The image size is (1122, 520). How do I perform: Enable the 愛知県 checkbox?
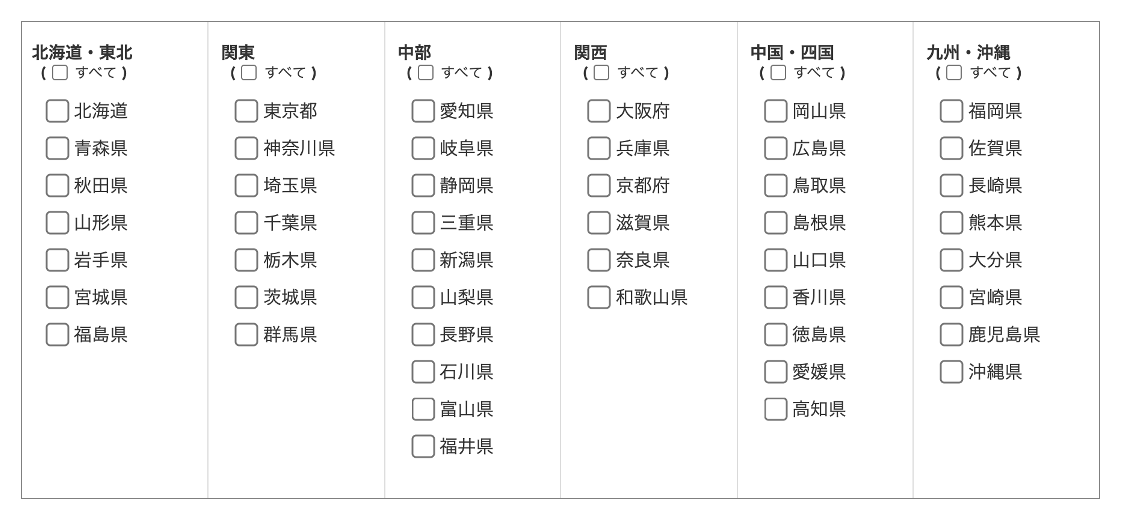423,111
